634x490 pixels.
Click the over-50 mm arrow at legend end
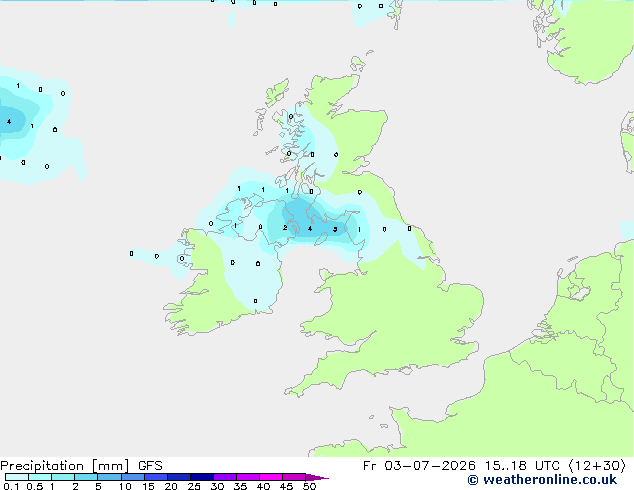tap(317, 477)
